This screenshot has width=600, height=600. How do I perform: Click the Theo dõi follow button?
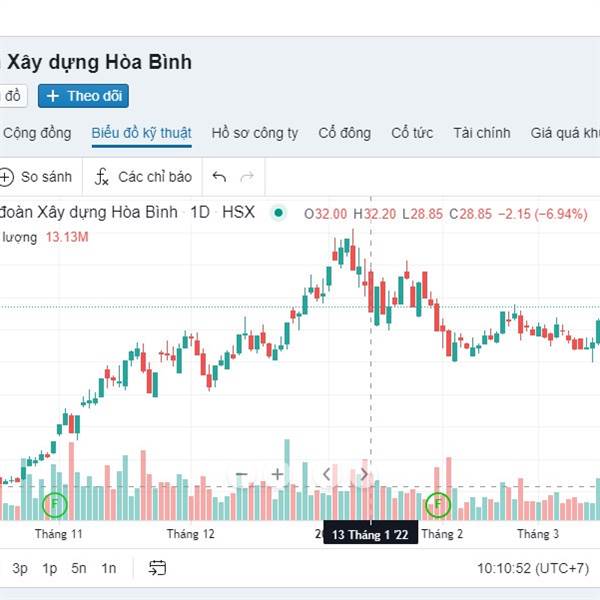pyautogui.click(x=83, y=96)
